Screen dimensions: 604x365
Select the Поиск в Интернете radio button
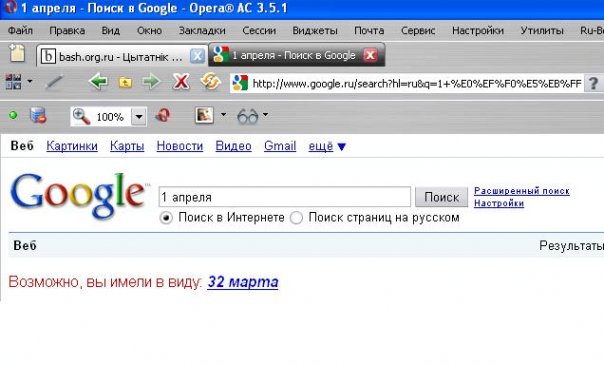pos(166,218)
